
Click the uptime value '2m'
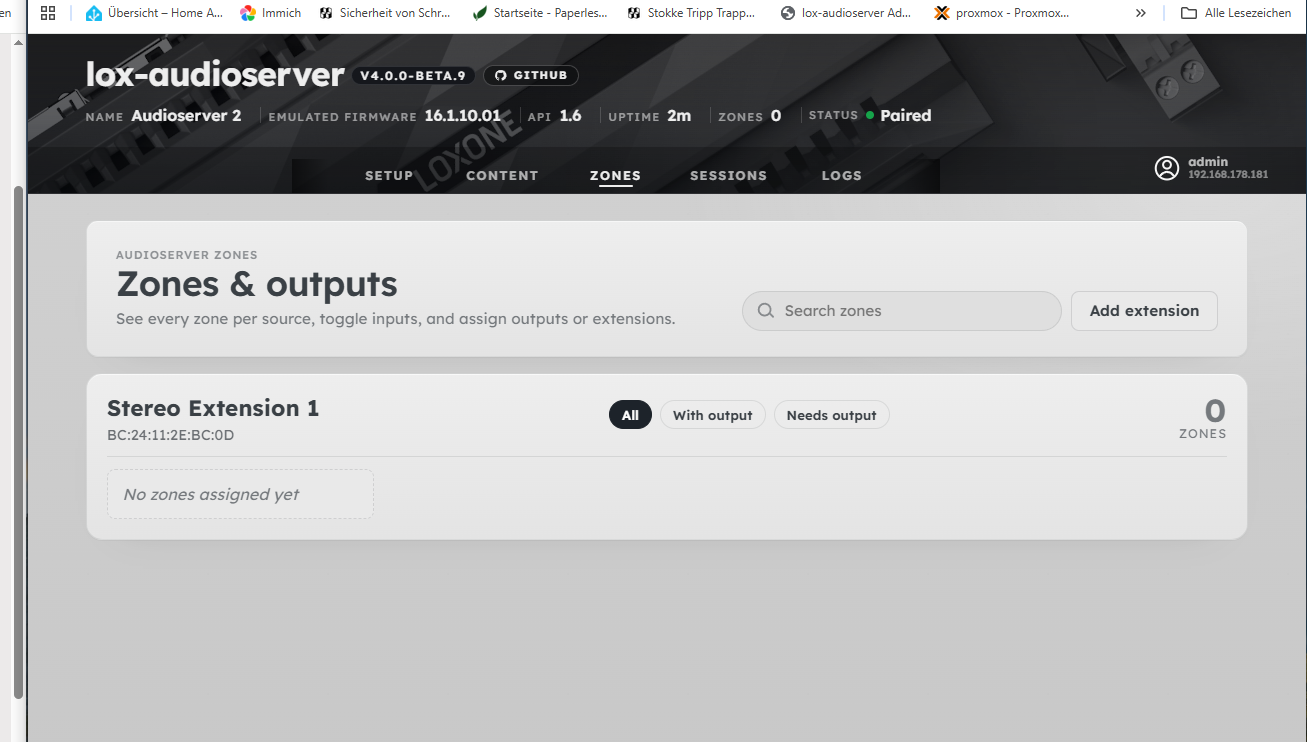pos(679,116)
